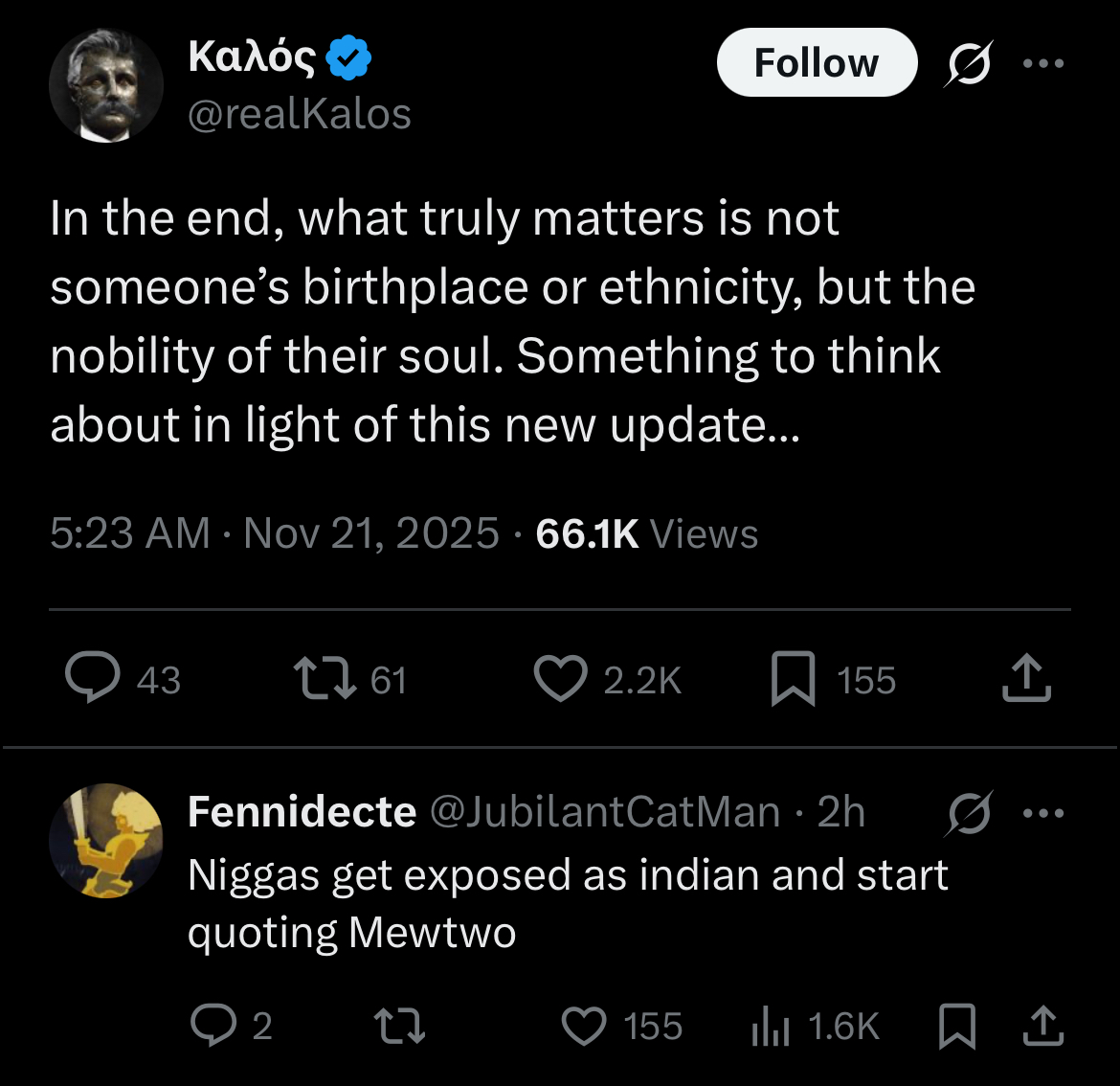Open more options on Fennidecte reply

(1043, 813)
